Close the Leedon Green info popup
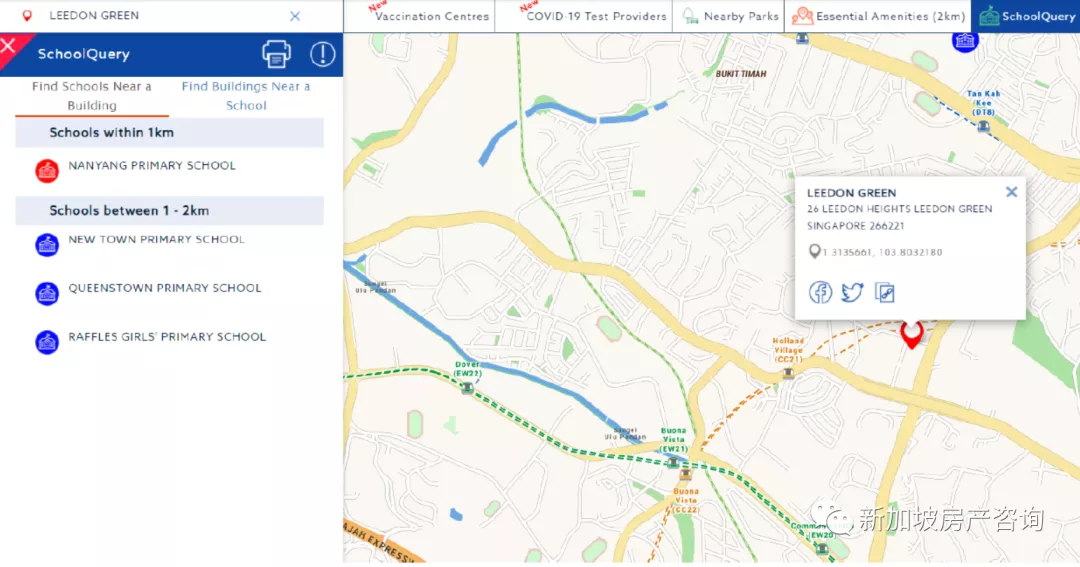 click(1011, 192)
